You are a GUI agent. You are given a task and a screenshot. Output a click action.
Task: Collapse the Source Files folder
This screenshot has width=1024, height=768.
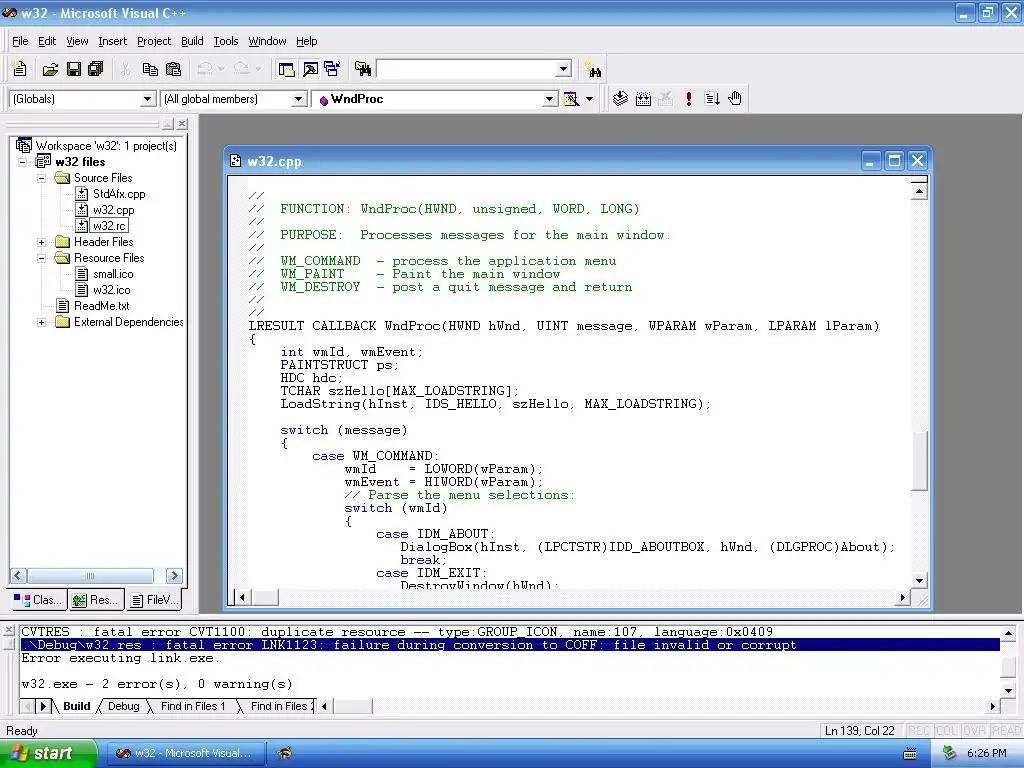(x=42, y=178)
